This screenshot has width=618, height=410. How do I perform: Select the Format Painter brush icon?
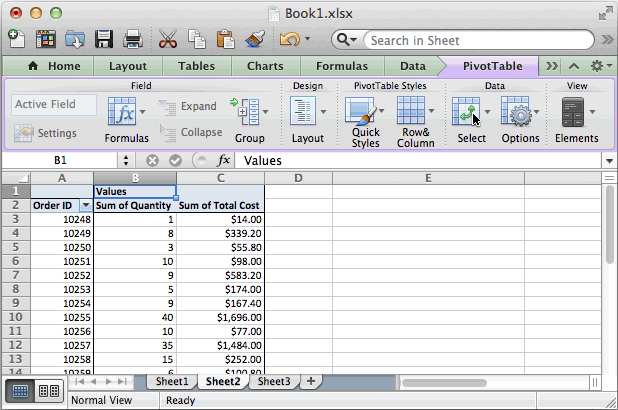pos(255,39)
